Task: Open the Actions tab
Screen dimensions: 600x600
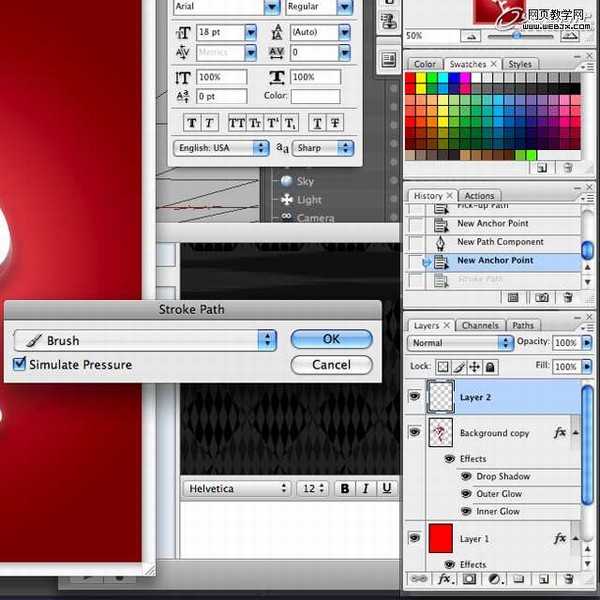Action: 479,196
